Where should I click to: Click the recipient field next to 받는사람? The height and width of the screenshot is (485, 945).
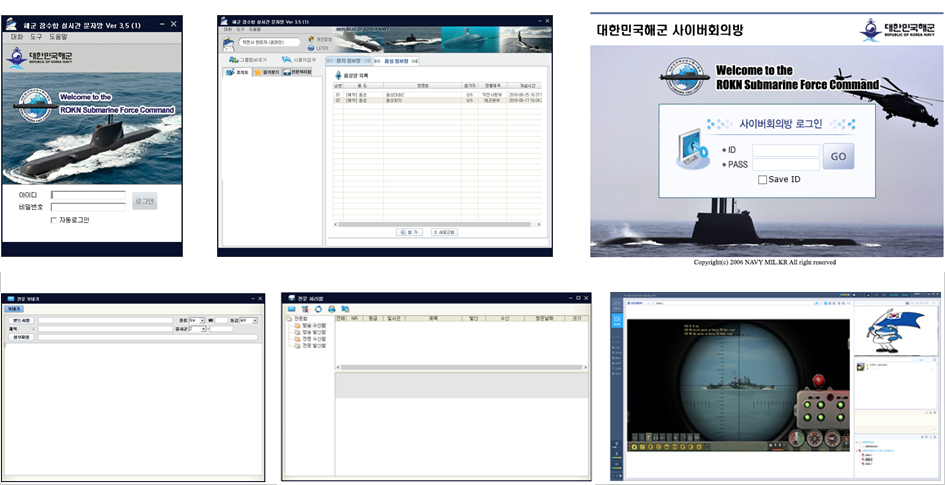(105, 321)
